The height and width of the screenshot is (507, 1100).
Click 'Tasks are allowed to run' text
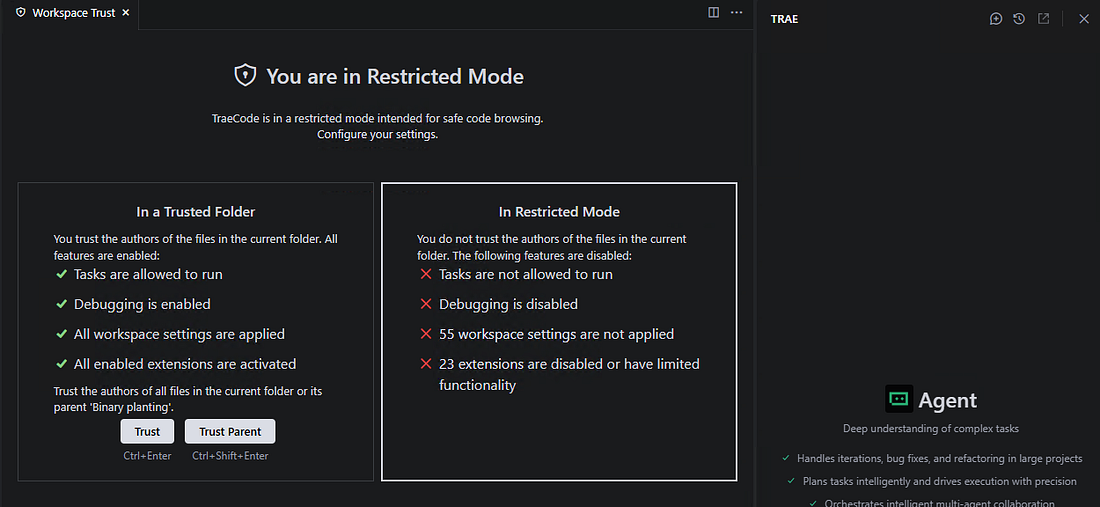coord(148,274)
